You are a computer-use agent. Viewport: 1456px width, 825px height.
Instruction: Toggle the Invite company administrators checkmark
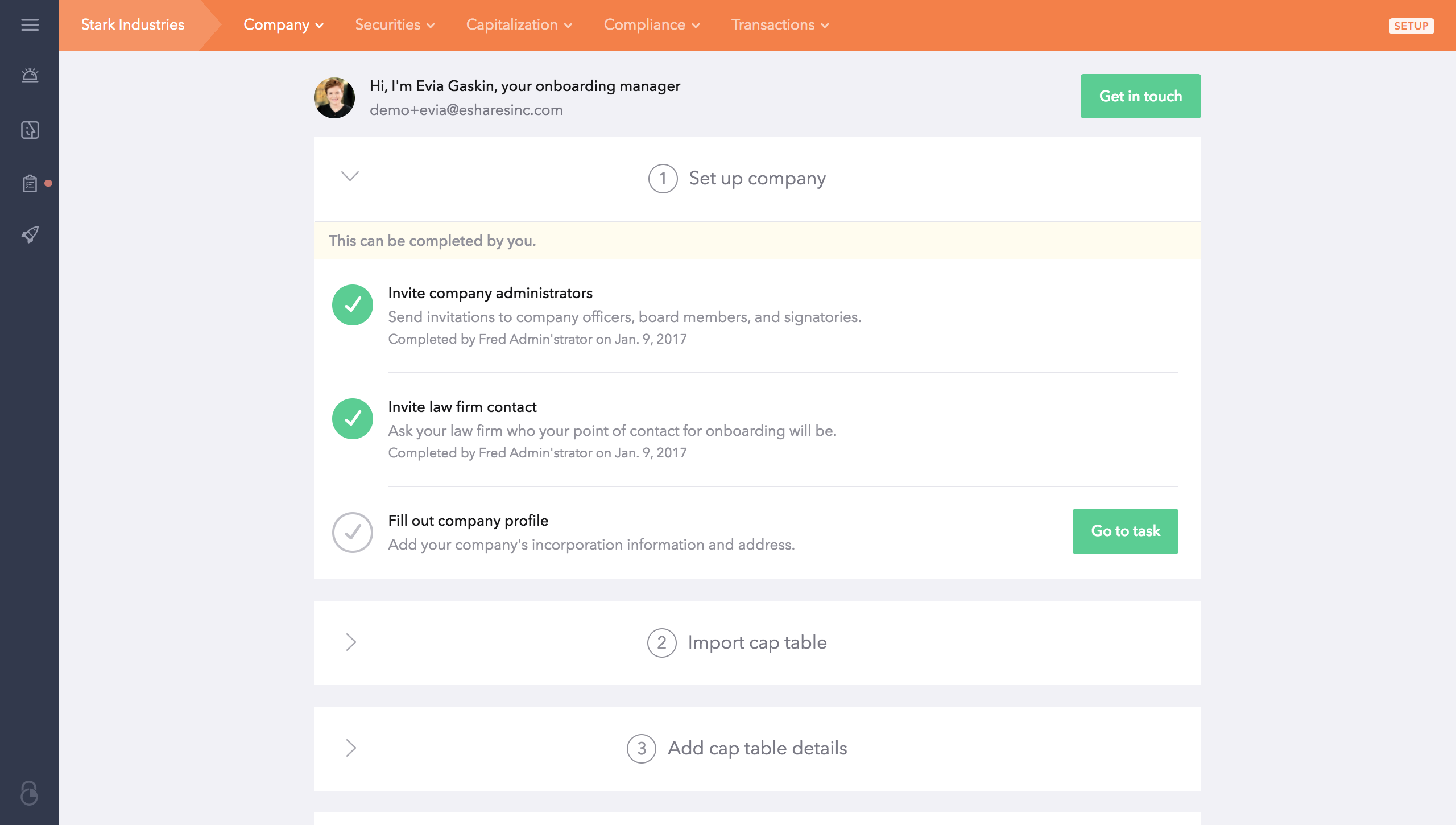(x=353, y=305)
